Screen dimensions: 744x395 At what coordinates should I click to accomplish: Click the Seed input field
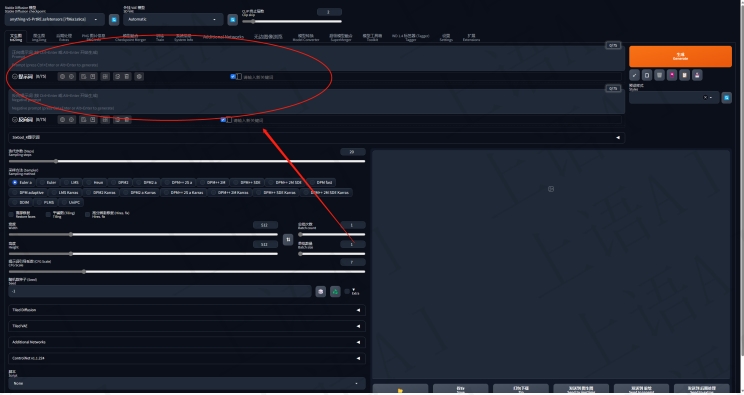[x=160, y=292]
